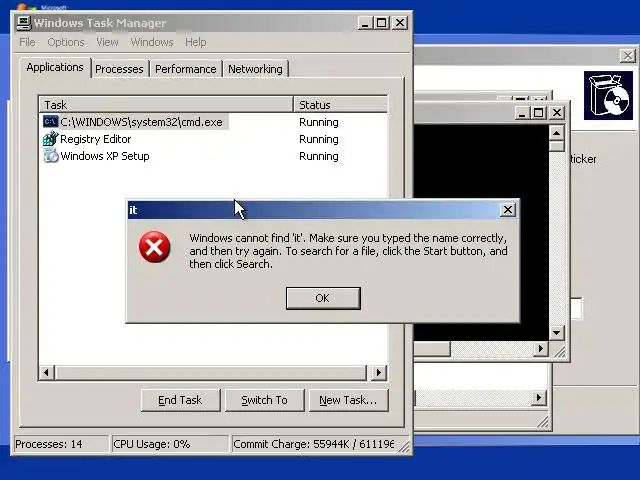This screenshot has height=480, width=640.
Task: Click the Processes: 14 status entry
Action: click(61, 444)
